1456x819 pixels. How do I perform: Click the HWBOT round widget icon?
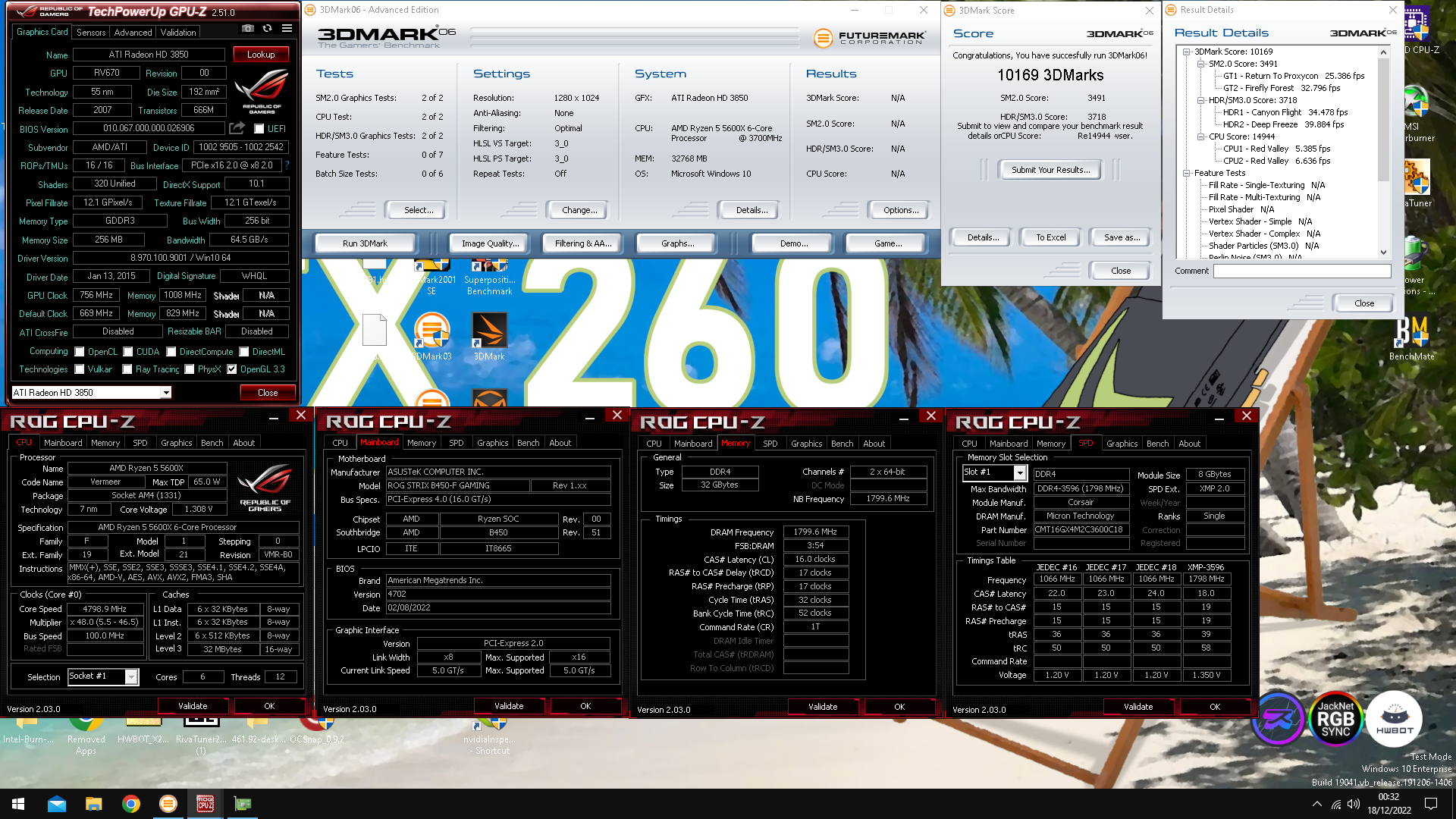click(1394, 719)
